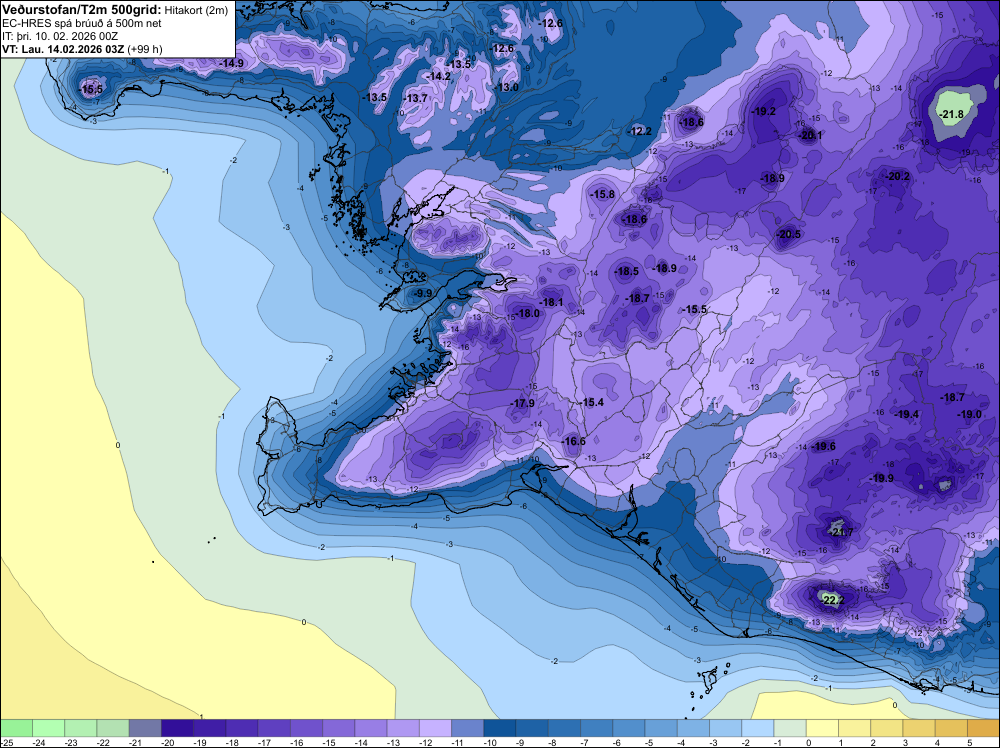Click the dark indigo legend swatch above -20
Image resolution: width=1000 pixels, height=748 pixels.
click(x=177, y=728)
